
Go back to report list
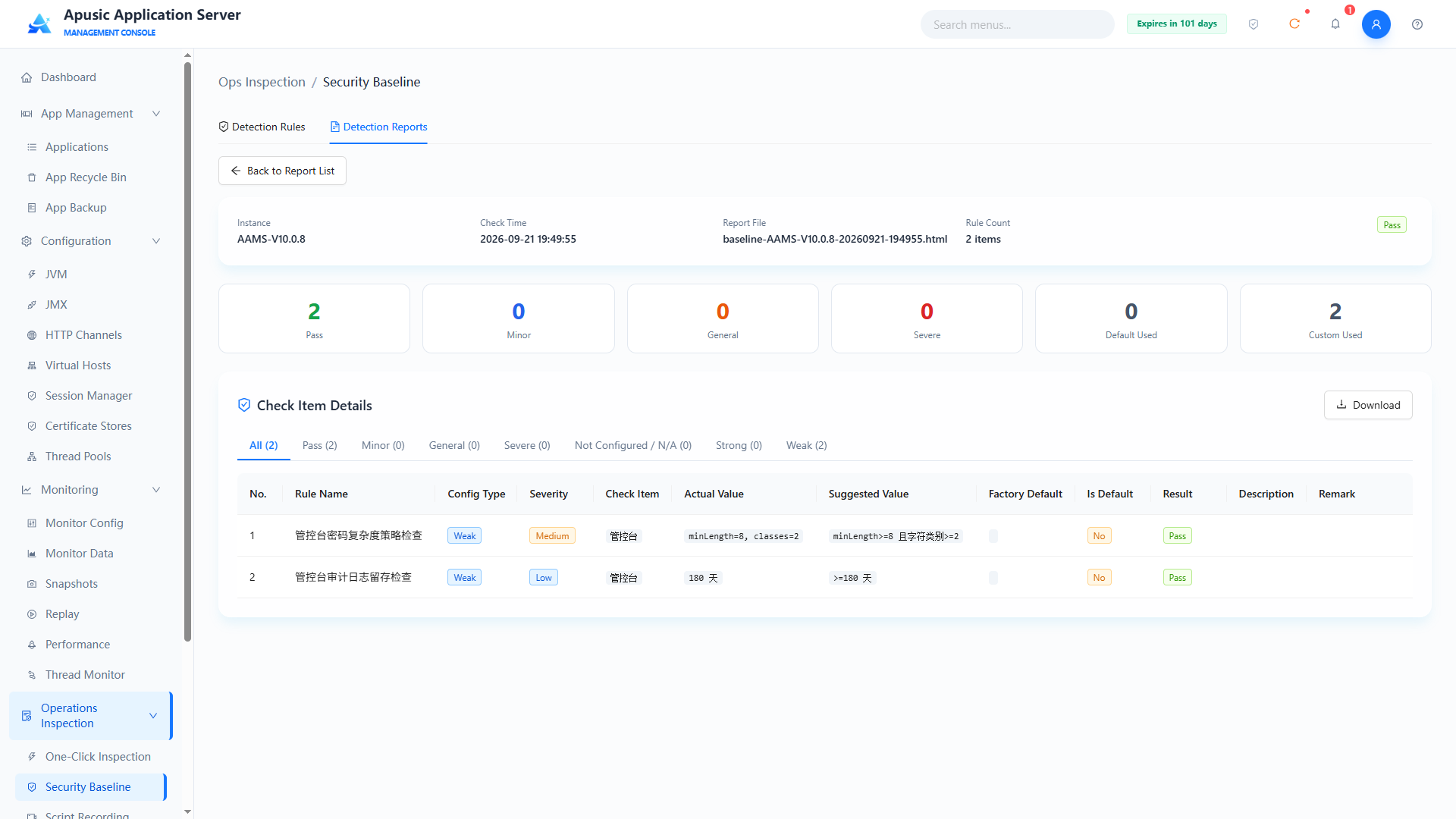[x=282, y=171]
